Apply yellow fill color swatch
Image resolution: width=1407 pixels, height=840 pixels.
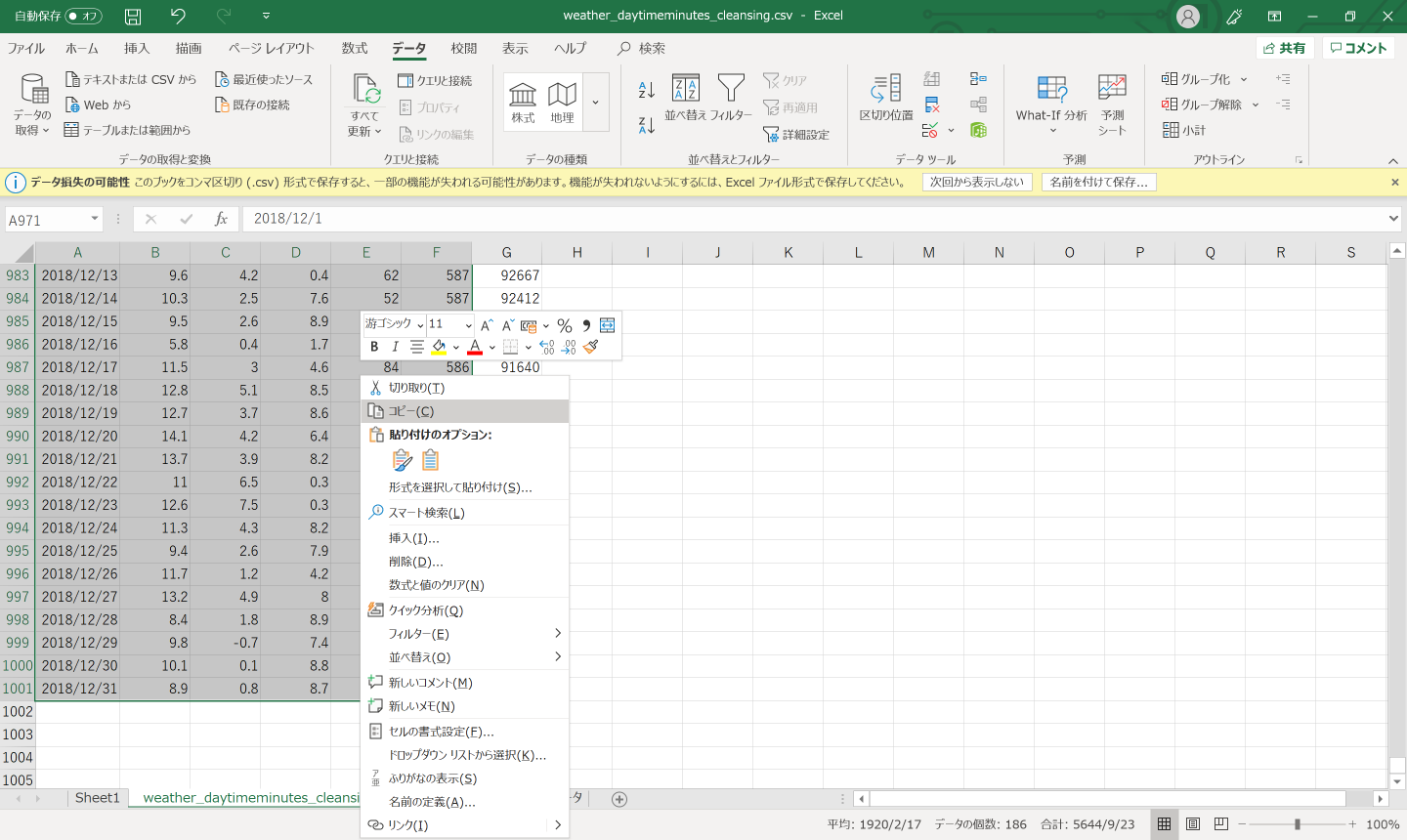[x=440, y=347]
